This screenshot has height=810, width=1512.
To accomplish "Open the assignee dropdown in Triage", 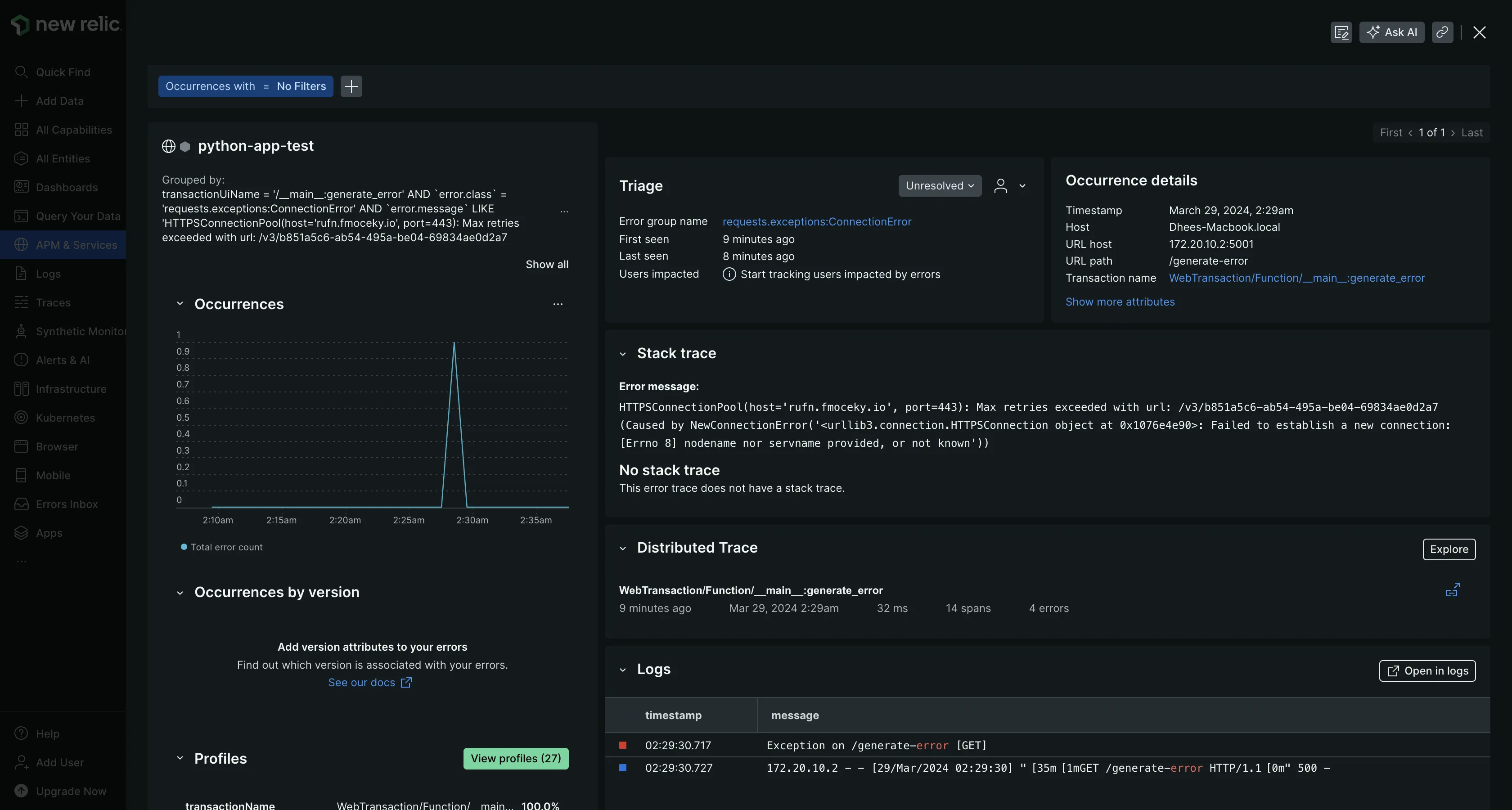I will (x=1010, y=185).
